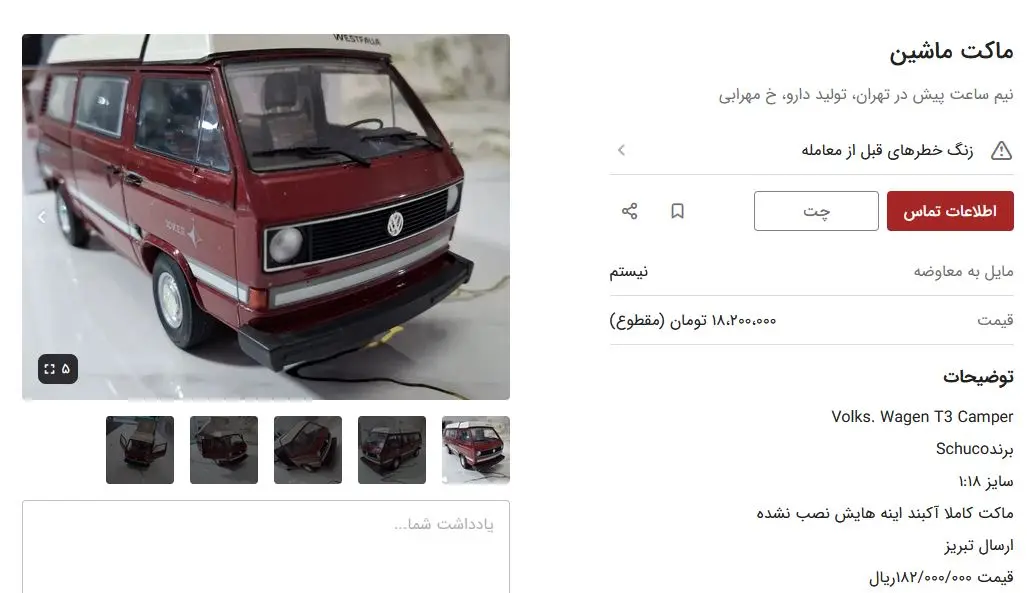This screenshot has height=593, width=1027.
Task: Select the leftmost thumbnail with doors open
Action: 140,450
